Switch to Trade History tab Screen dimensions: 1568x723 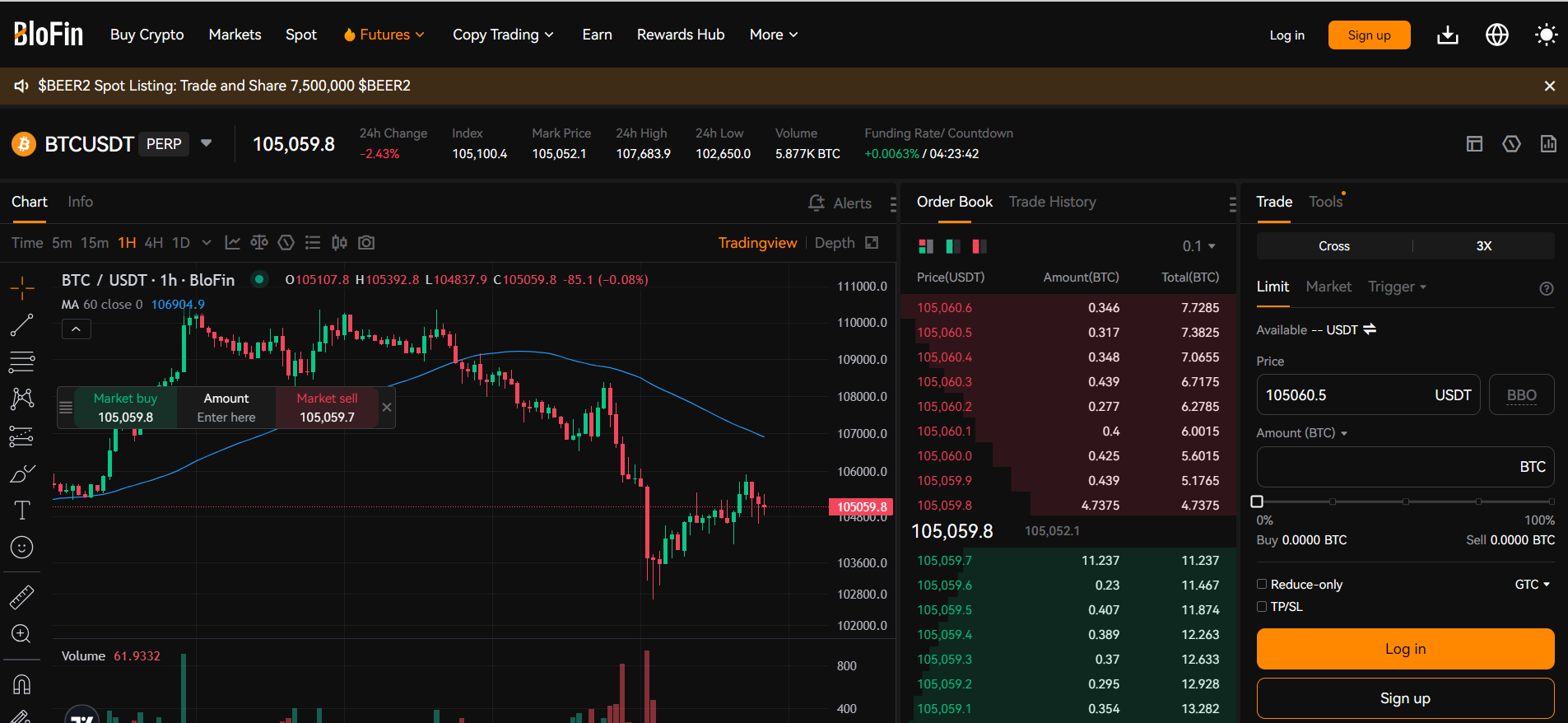(x=1053, y=202)
